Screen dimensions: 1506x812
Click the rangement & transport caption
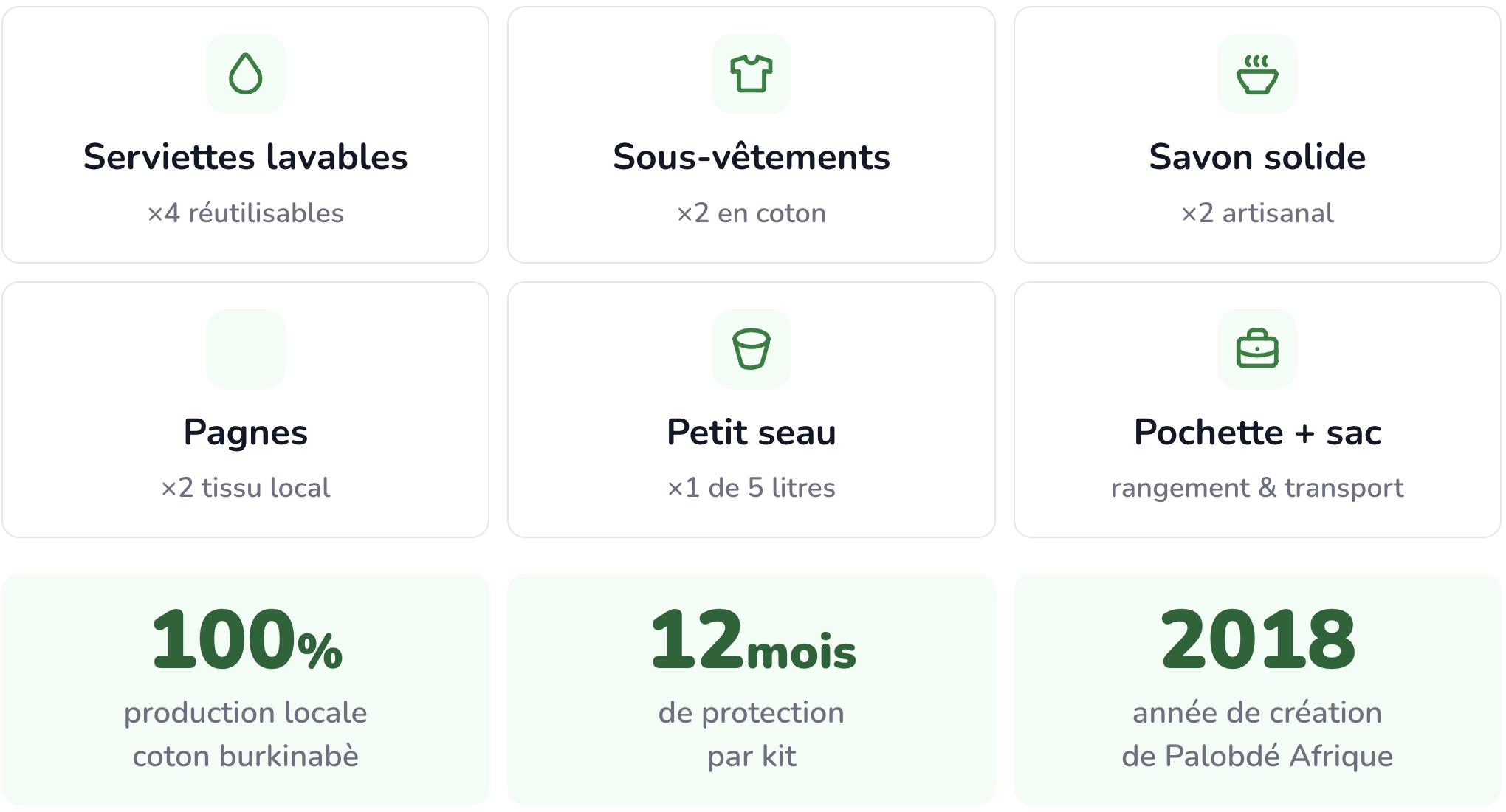click(1257, 488)
